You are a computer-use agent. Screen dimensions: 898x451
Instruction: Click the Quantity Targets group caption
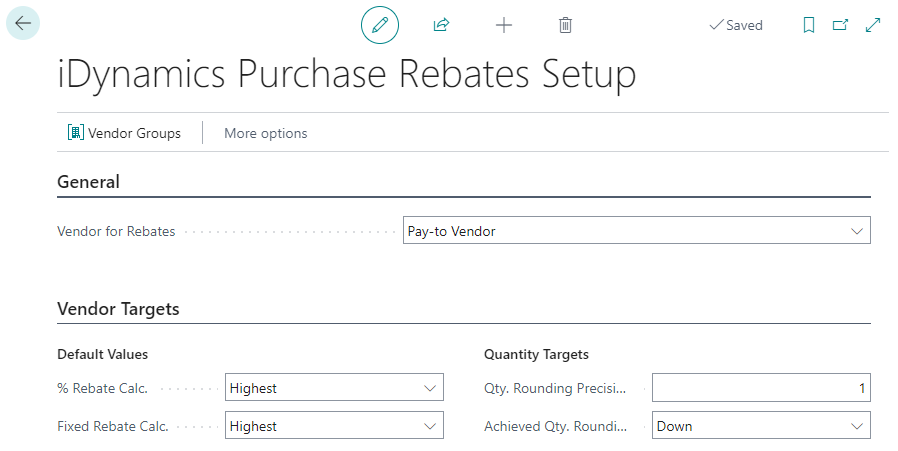pyautogui.click(x=536, y=354)
